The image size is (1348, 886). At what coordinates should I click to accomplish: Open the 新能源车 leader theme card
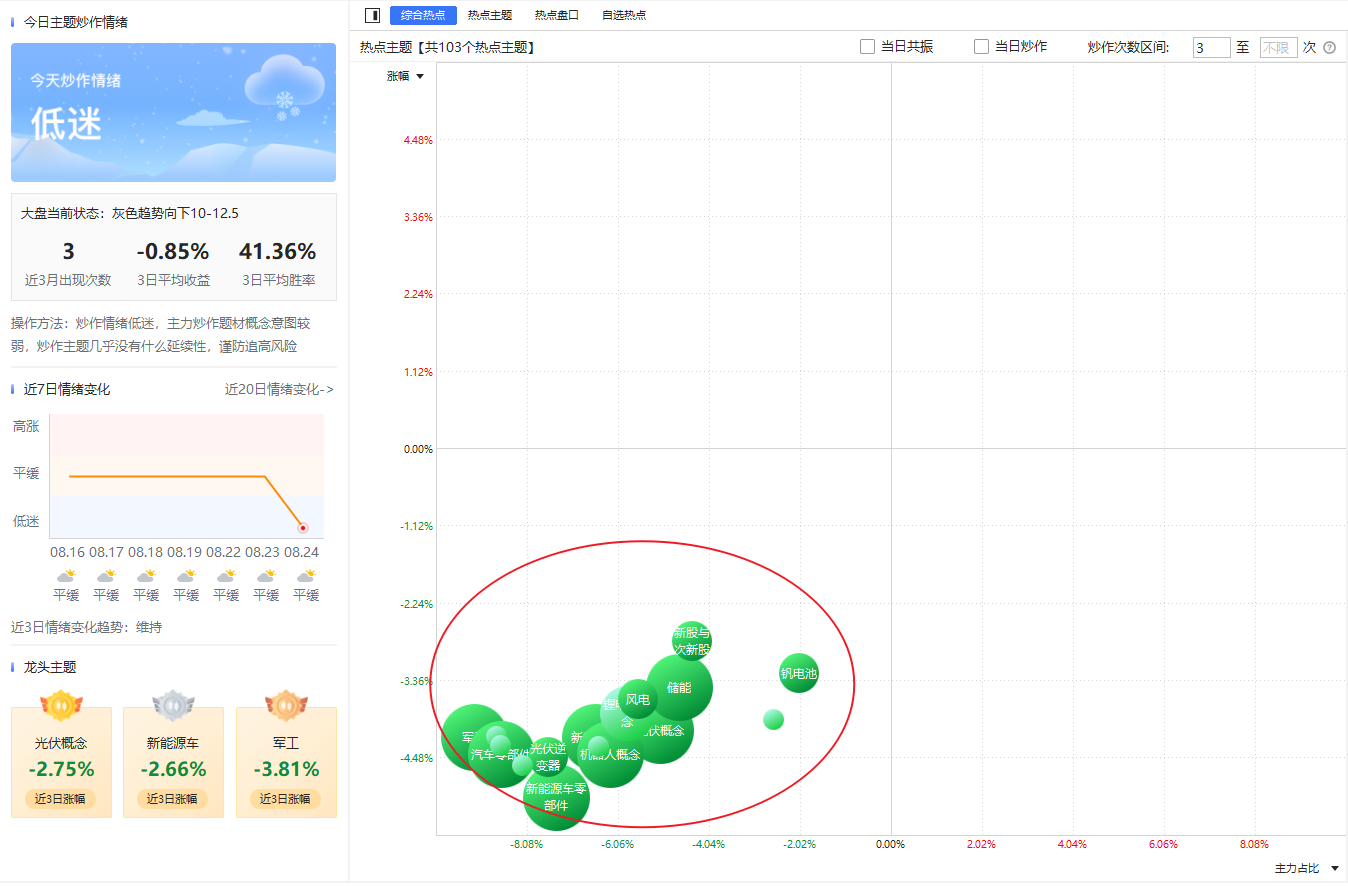pyautogui.click(x=173, y=762)
